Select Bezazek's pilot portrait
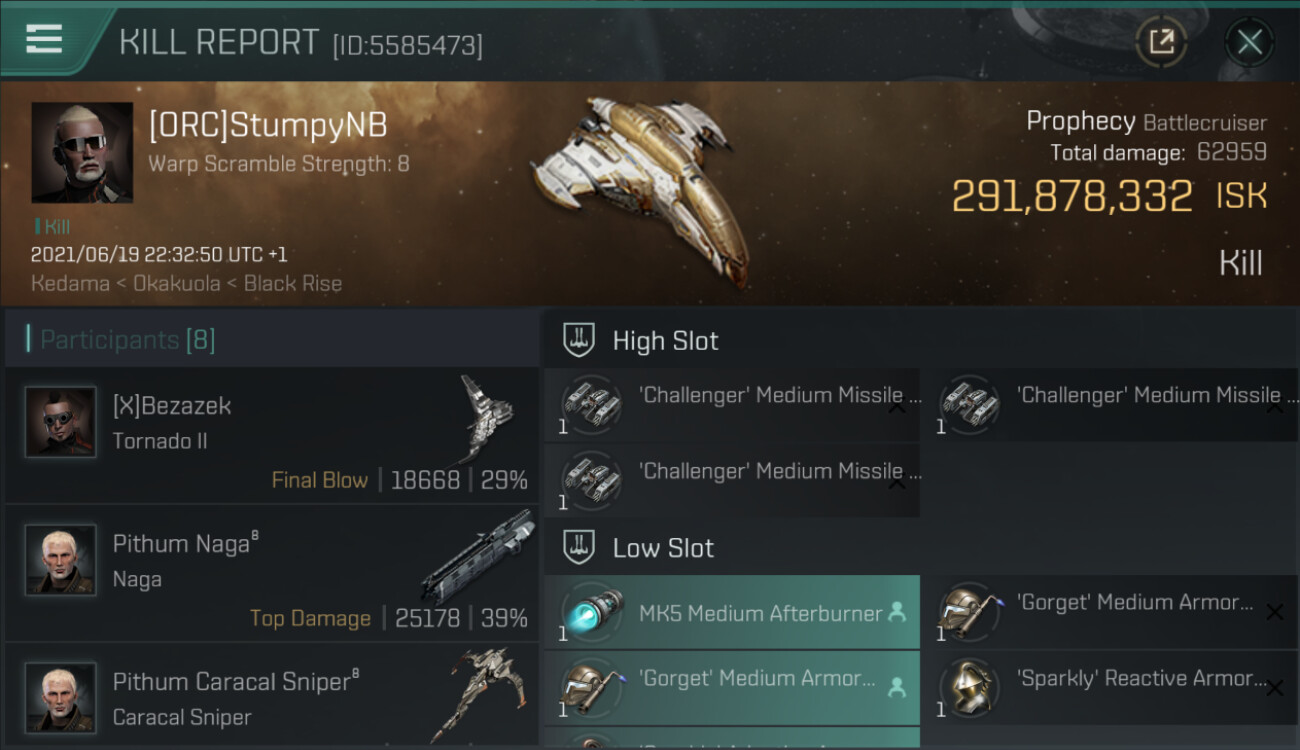Viewport: 1300px width, 750px height. [x=61, y=422]
